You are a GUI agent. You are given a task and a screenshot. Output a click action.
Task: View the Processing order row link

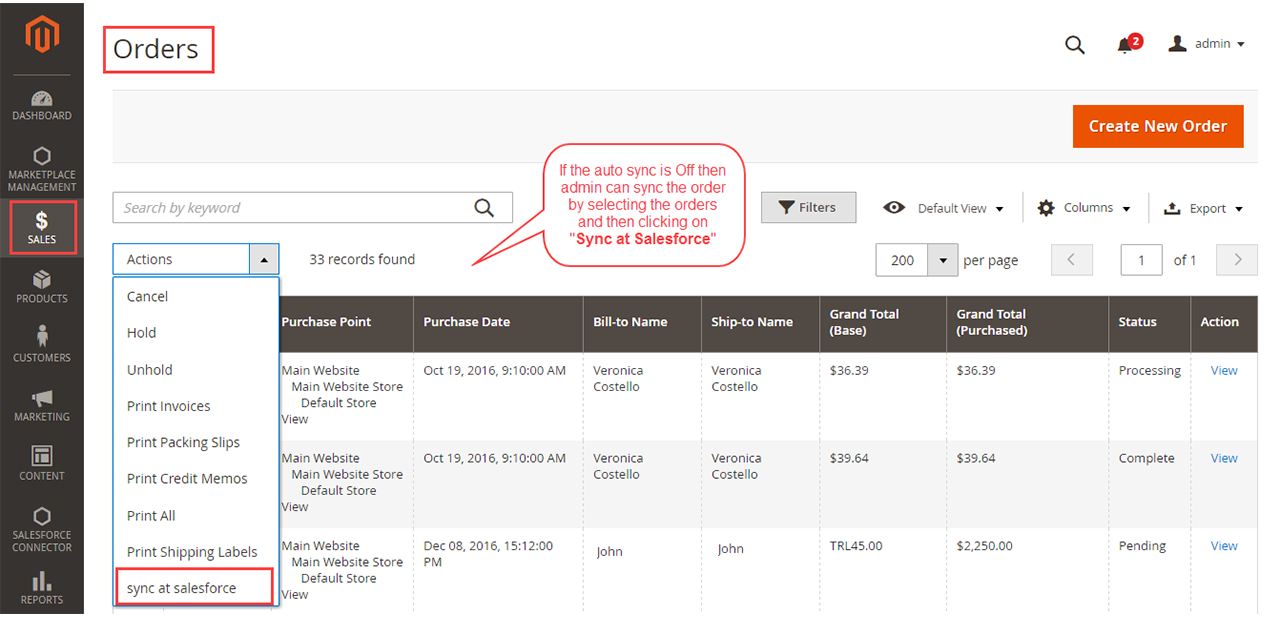(1224, 370)
